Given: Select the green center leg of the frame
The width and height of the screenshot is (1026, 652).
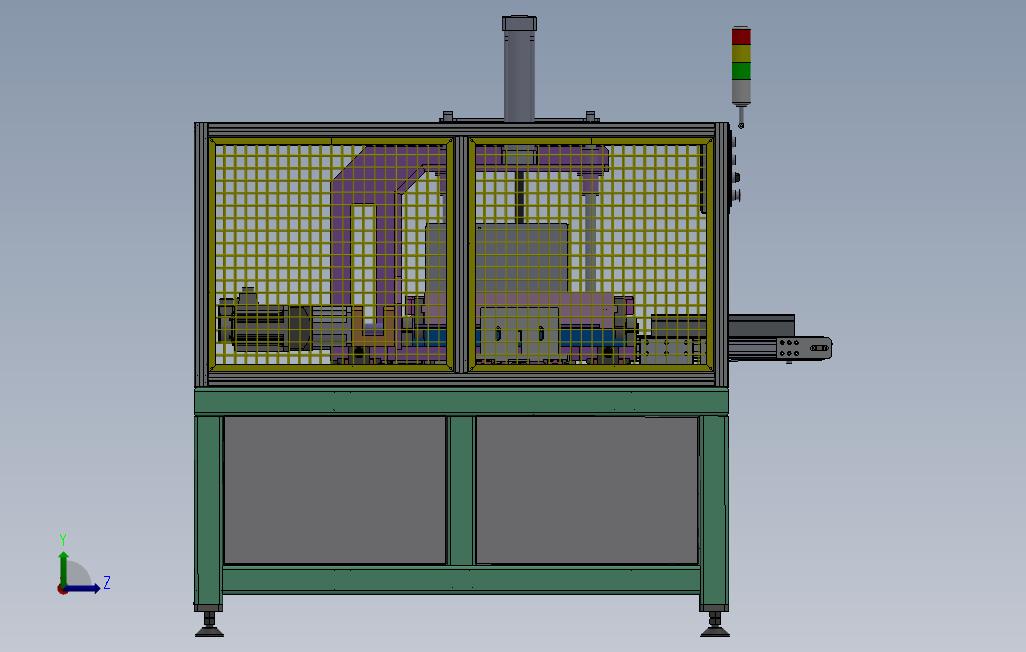Looking at the screenshot, I should pyautogui.click(x=461, y=490).
